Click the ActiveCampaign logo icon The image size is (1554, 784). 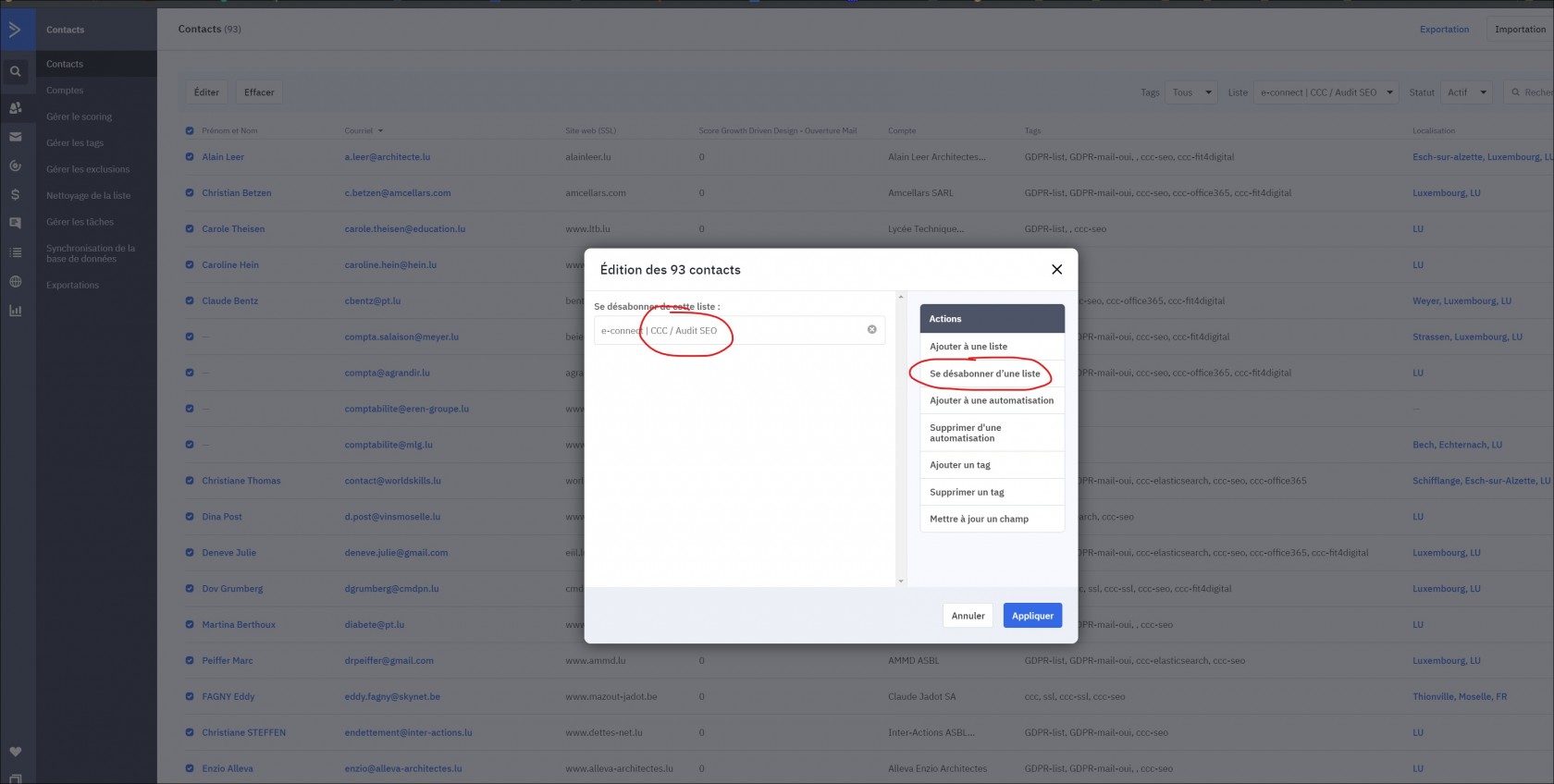(x=15, y=30)
